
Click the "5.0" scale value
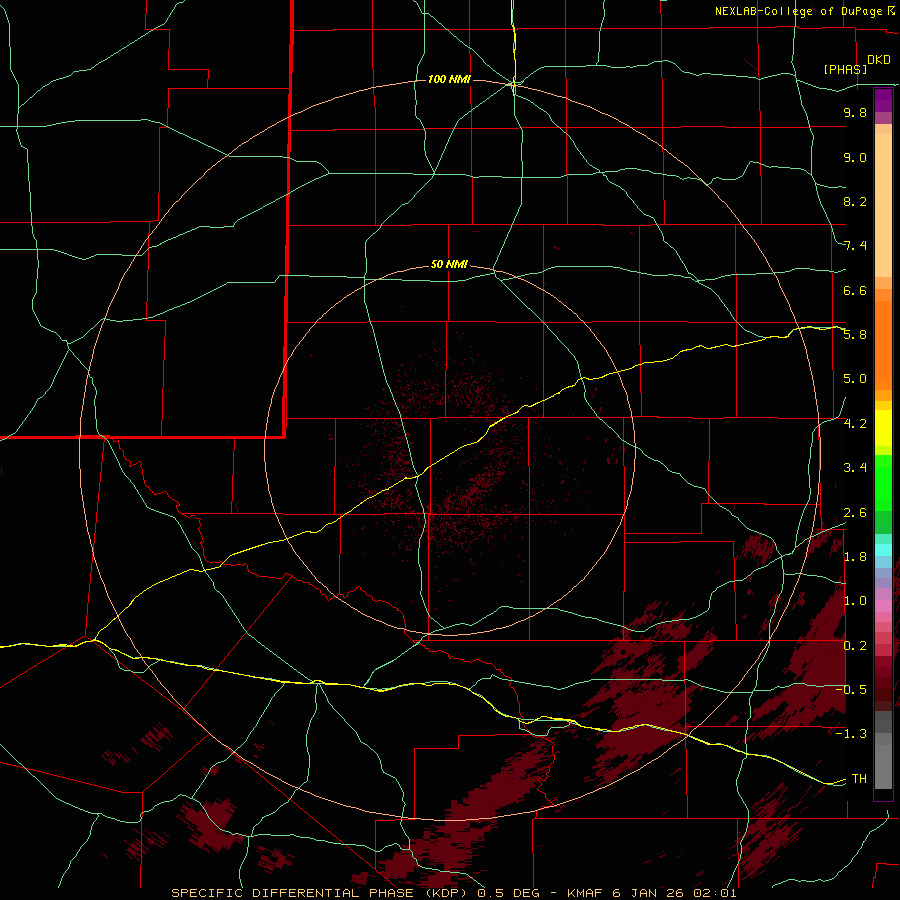pyautogui.click(x=855, y=379)
